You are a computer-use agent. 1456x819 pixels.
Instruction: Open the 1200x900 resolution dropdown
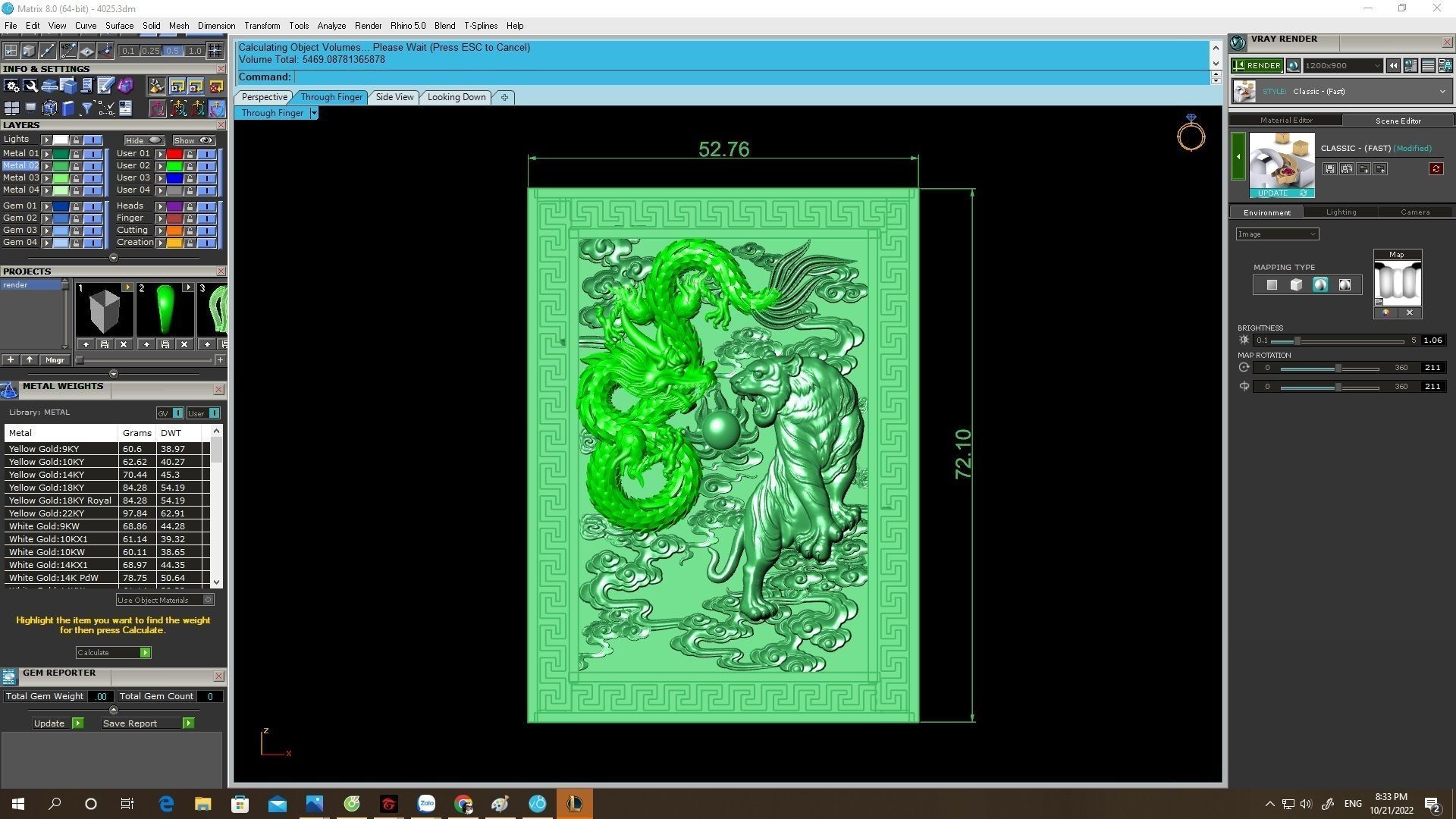[1342, 66]
